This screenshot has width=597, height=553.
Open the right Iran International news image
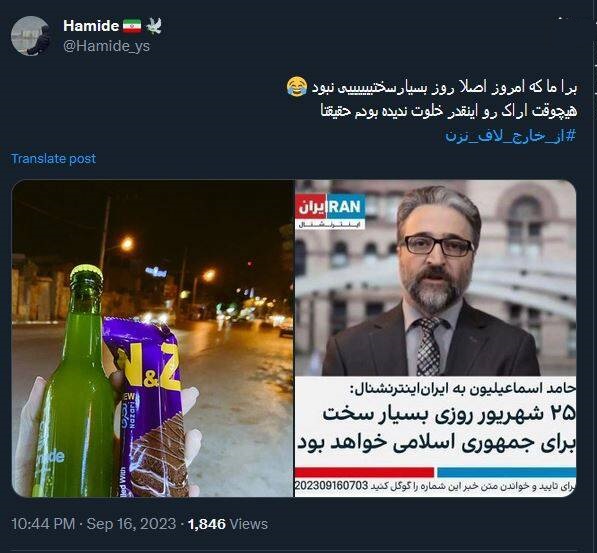coord(436,338)
